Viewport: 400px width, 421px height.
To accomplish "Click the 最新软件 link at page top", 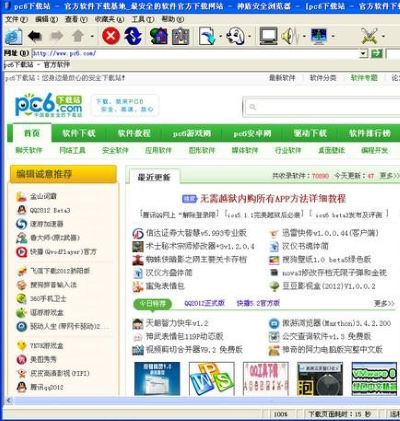I will pos(282,78).
